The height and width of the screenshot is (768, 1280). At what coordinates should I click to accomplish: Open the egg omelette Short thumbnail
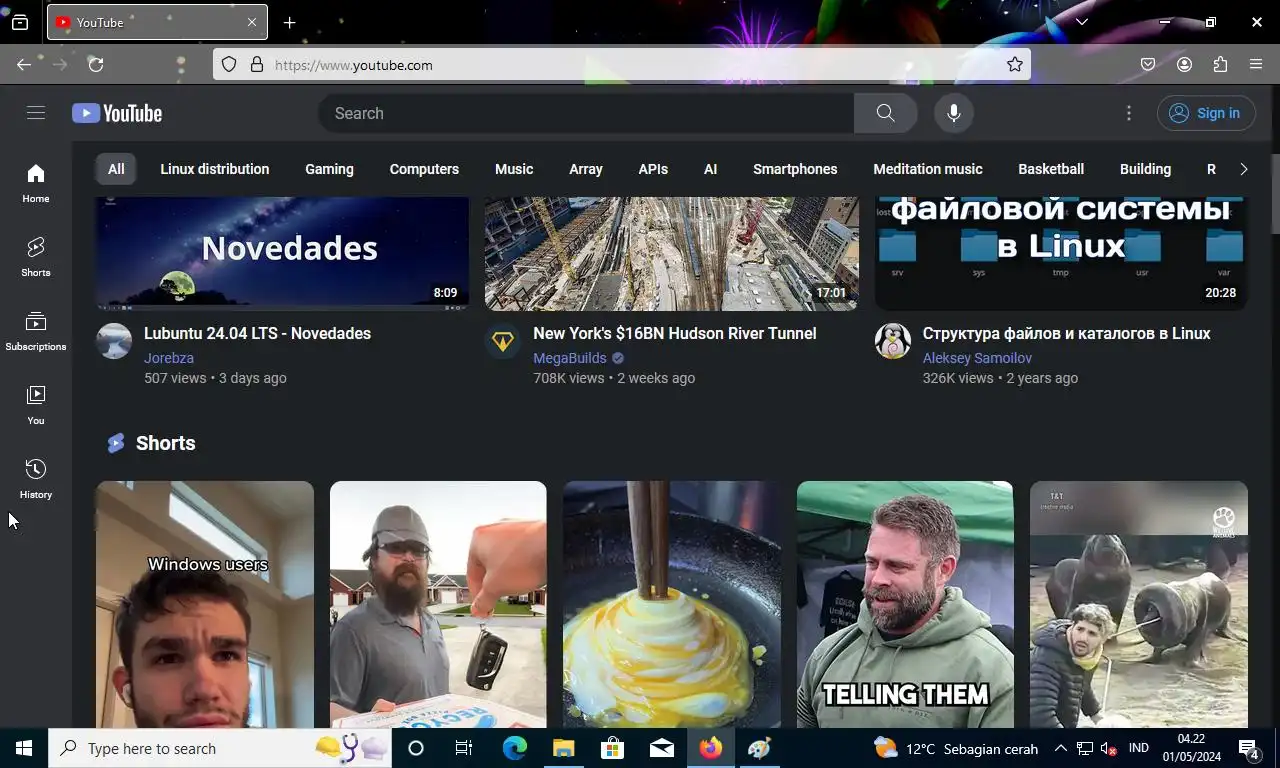pos(672,604)
